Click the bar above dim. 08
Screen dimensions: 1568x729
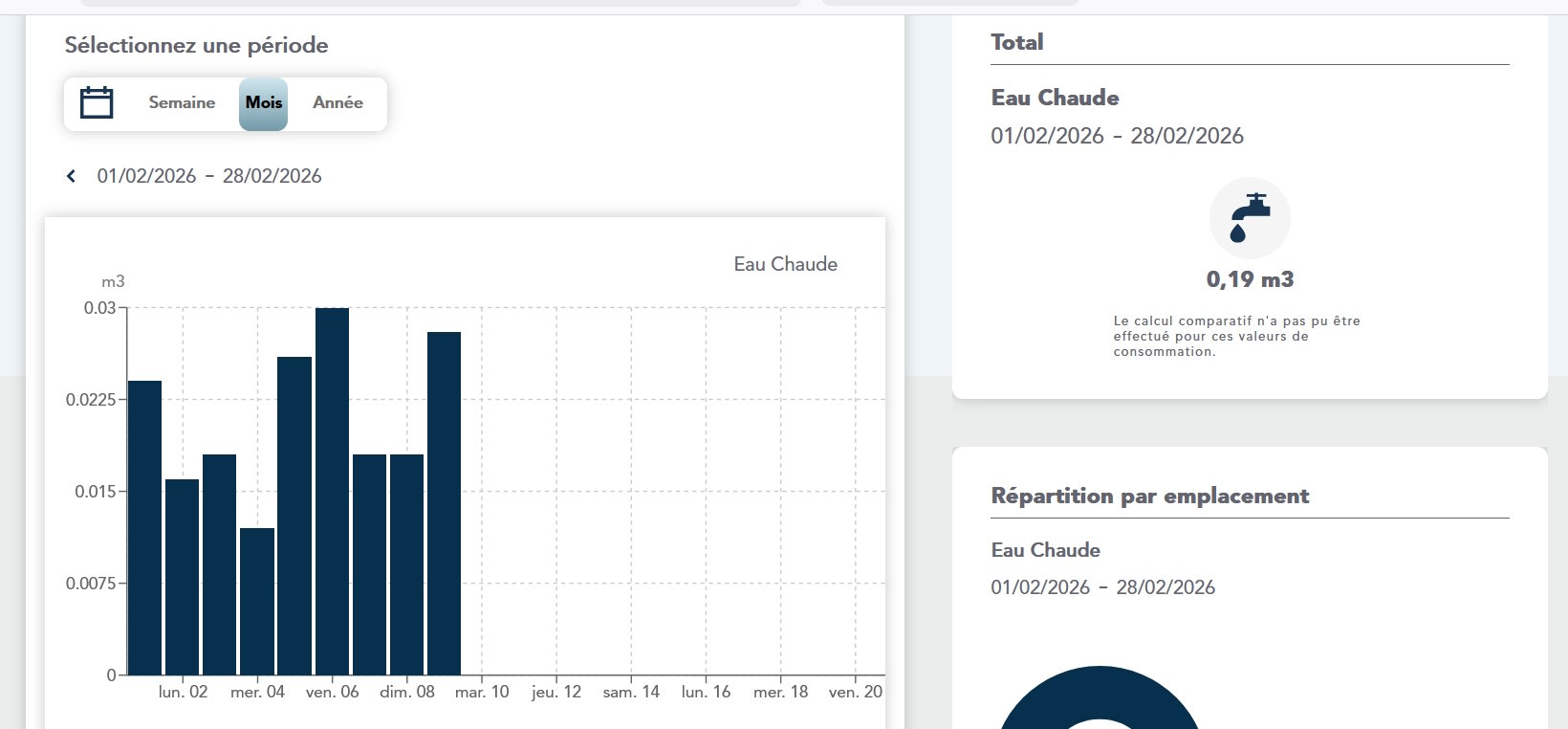pos(406,563)
